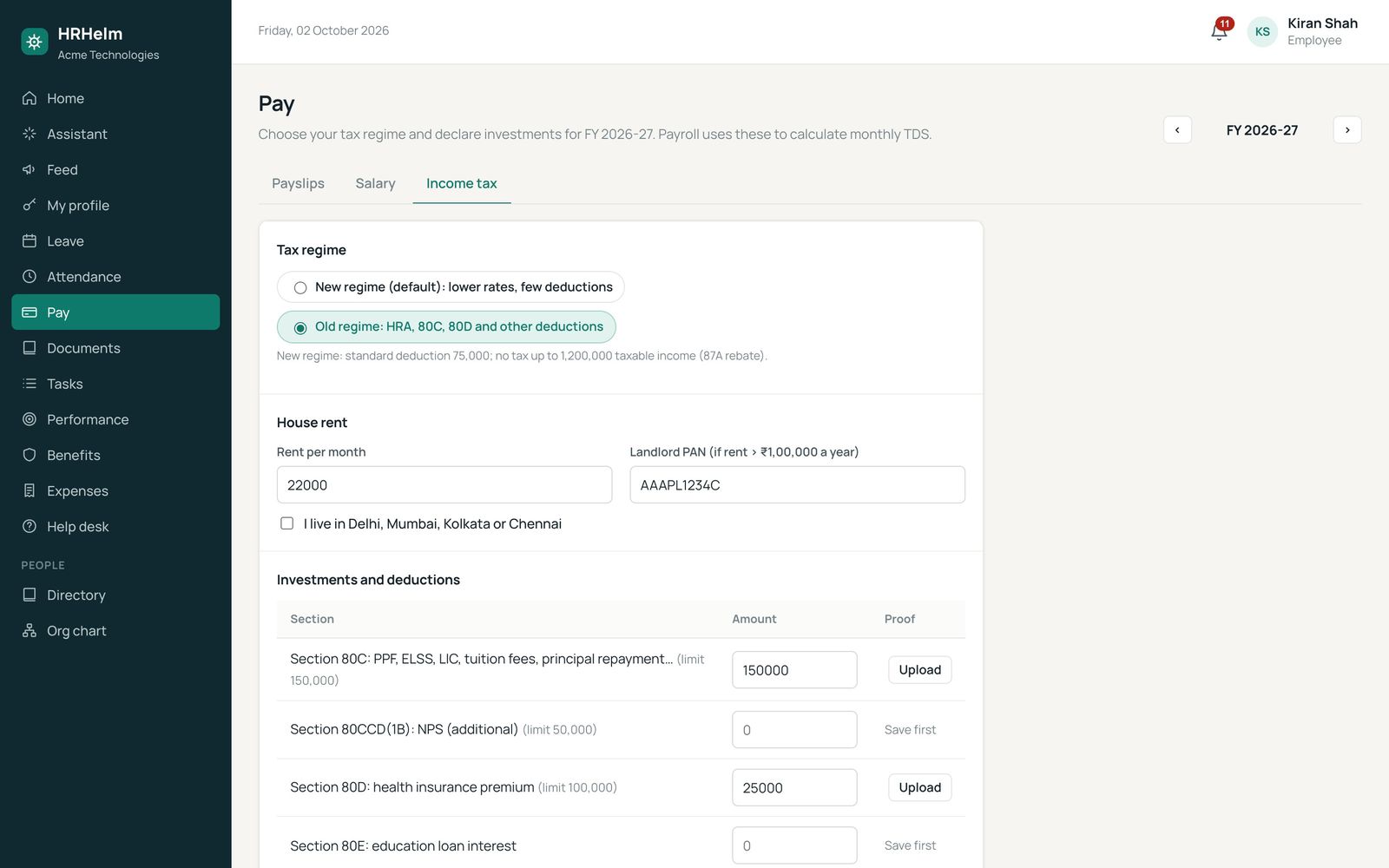The height and width of the screenshot is (868, 1389).
Task: Open notifications bell with 11 badge
Action: (1220, 30)
